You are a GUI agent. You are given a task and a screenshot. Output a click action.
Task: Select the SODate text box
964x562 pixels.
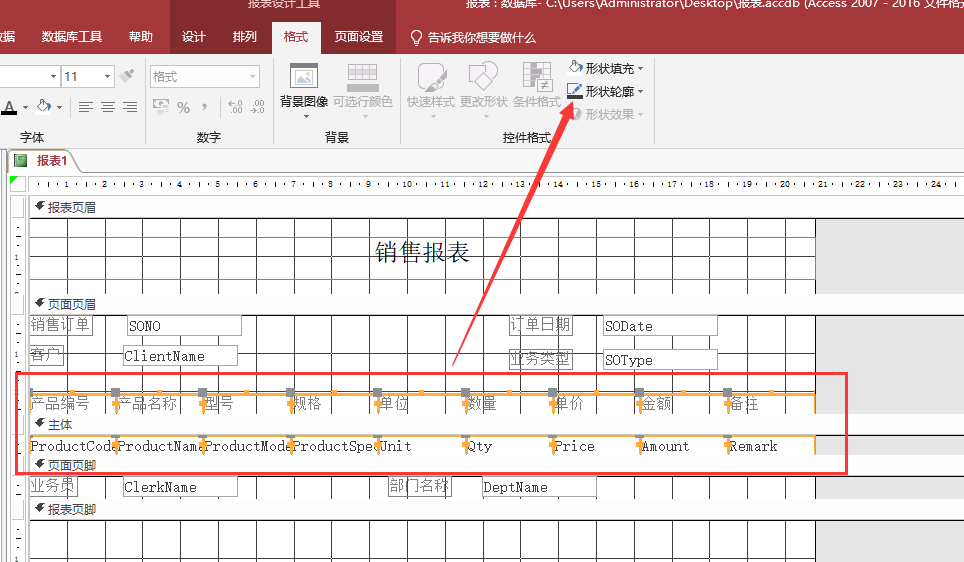660,326
